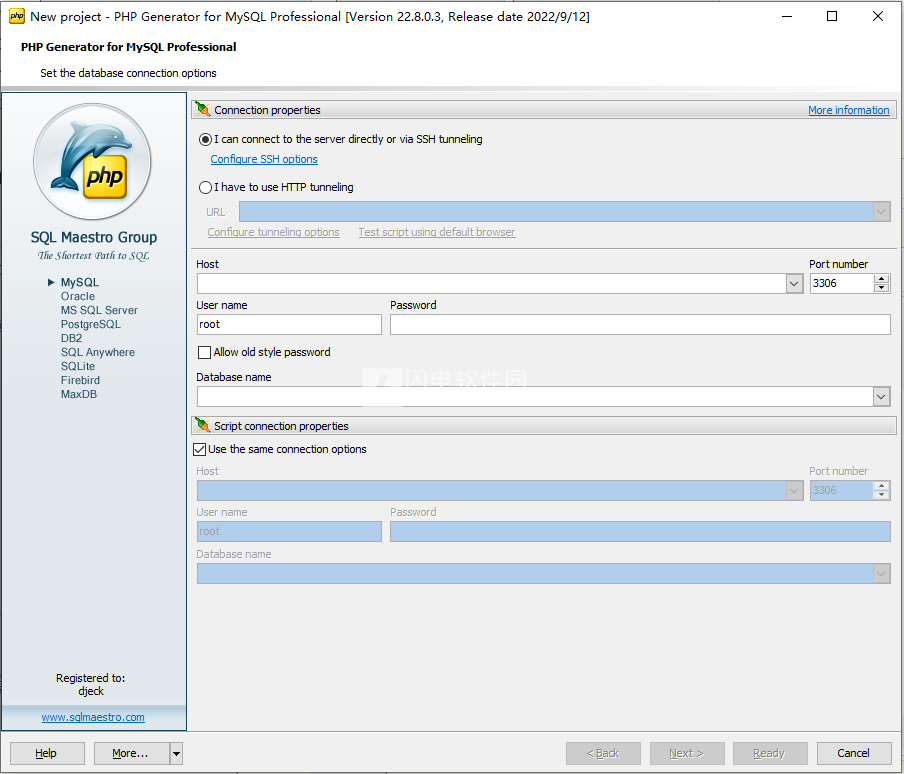The image size is (904, 774).
Task: Visit www.sqlmaestro.com link
Action: (93, 717)
